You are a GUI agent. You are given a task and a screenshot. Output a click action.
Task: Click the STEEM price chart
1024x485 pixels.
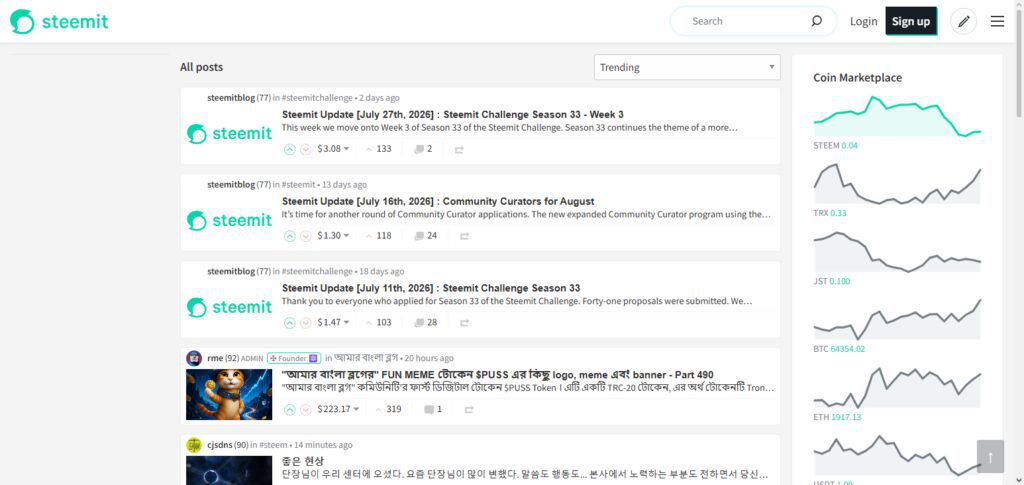[x=897, y=116]
